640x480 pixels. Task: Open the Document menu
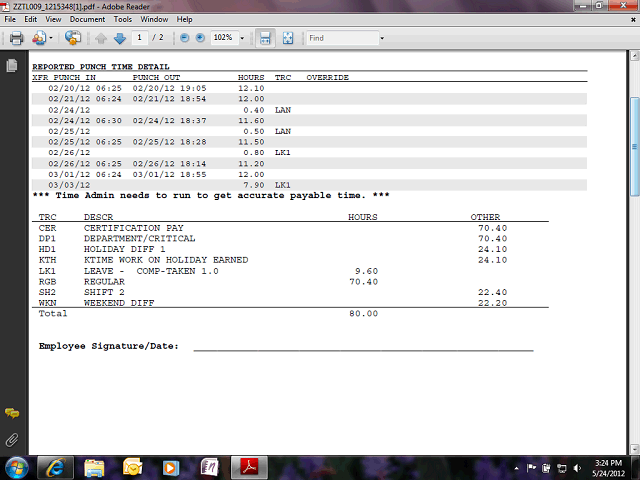[x=87, y=19]
